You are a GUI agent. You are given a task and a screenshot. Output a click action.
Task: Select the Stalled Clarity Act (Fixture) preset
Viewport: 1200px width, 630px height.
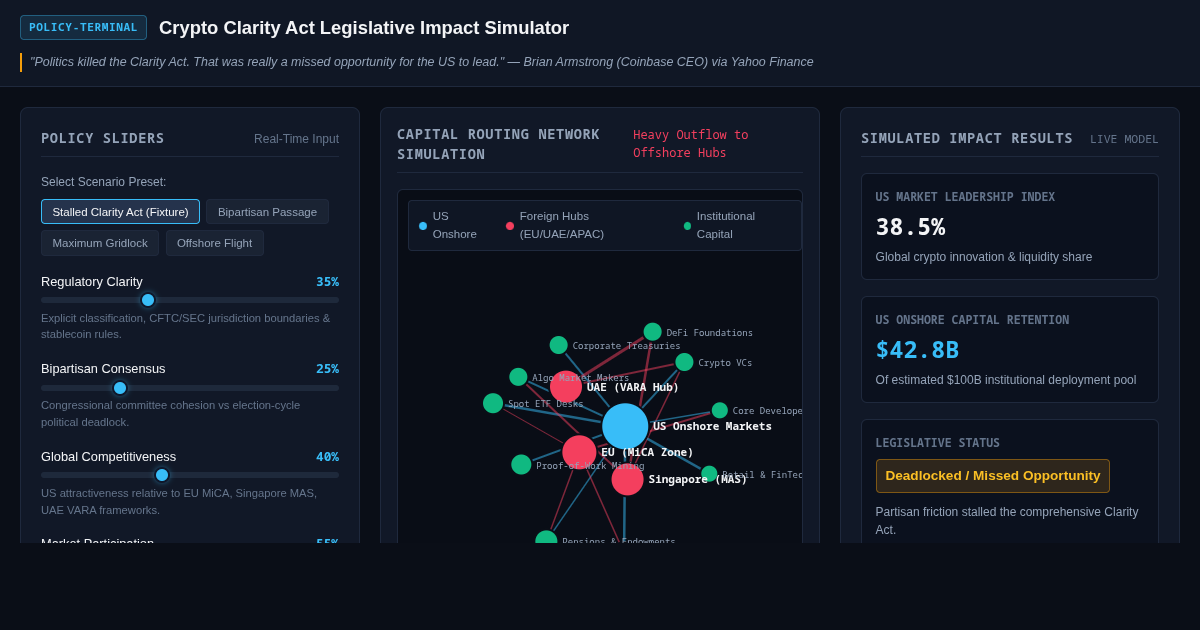pyautogui.click(x=120, y=212)
